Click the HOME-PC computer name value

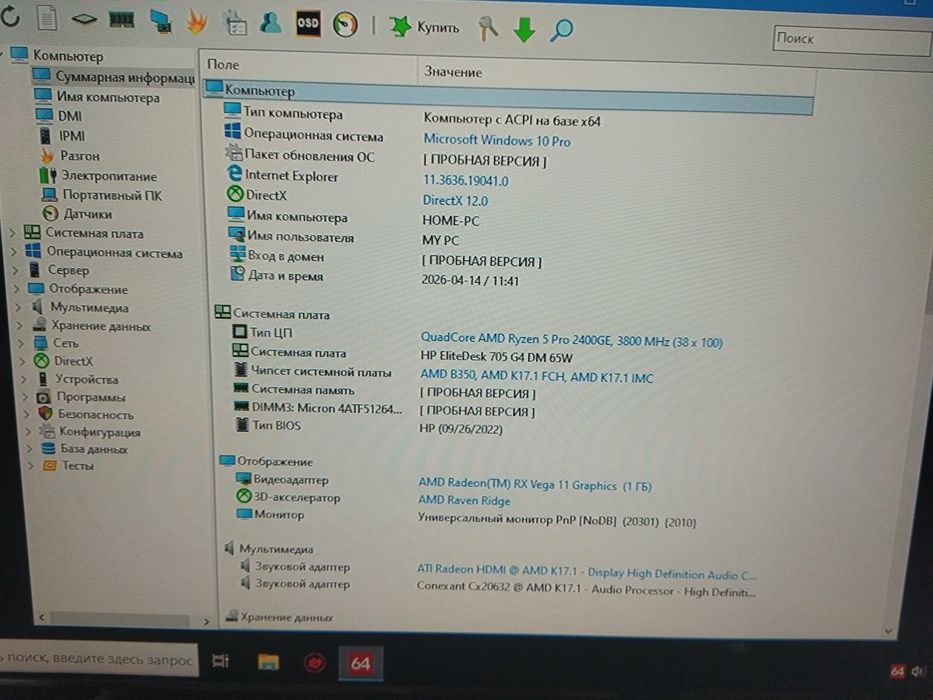click(450, 221)
